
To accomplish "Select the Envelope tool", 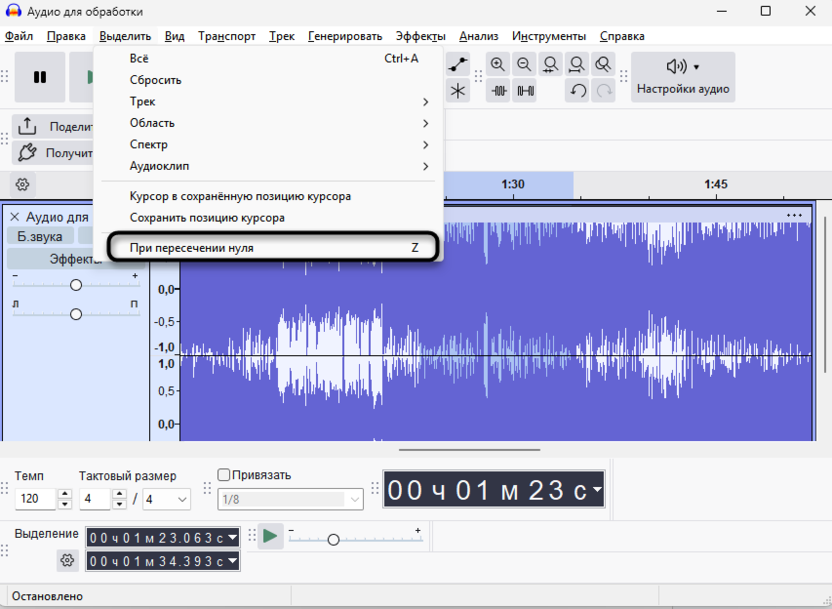I will coord(458,65).
